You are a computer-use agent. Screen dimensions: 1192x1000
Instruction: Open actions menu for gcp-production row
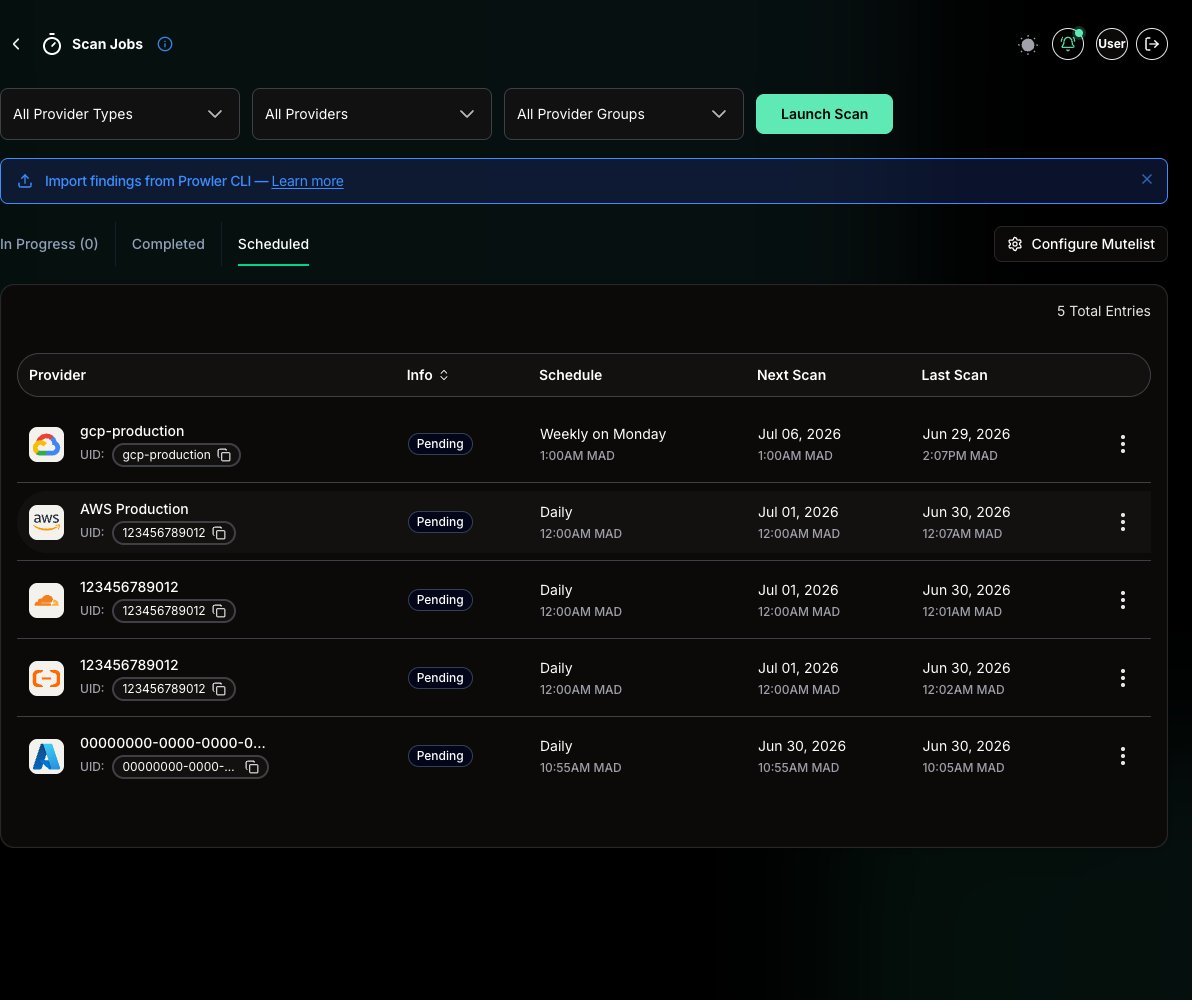(x=1123, y=444)
